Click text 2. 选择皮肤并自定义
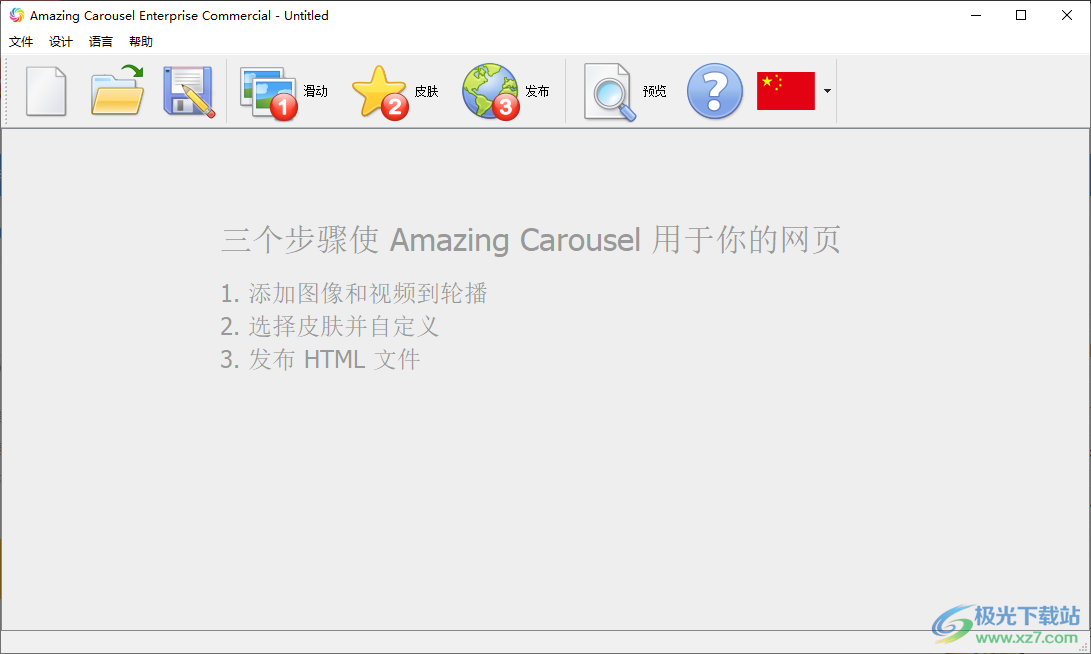 (x=330, y=326)
